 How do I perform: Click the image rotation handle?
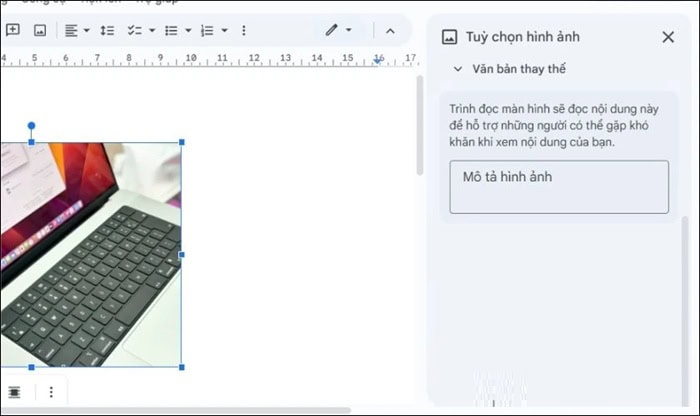pos(31,126)
